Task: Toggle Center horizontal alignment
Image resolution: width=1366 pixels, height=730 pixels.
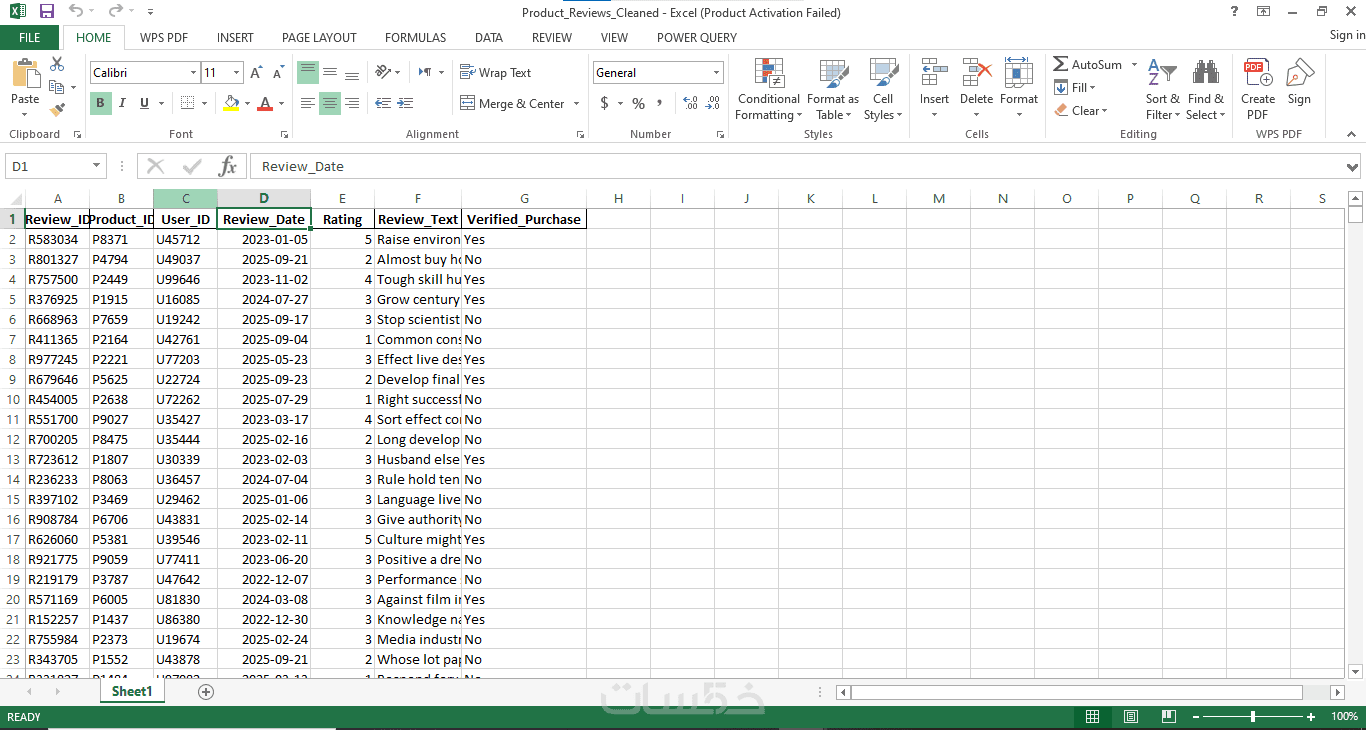Action: click(330, 103)
